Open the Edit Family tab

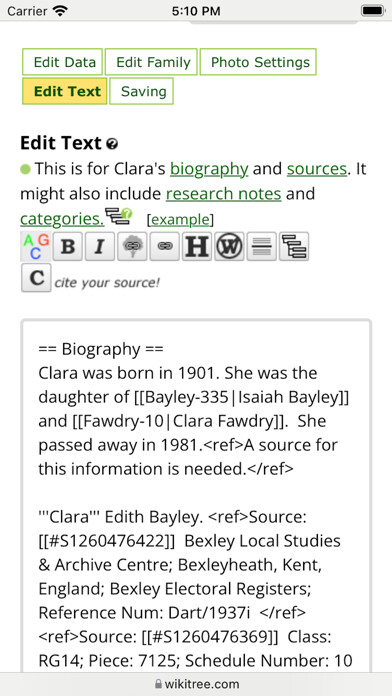tap(151, 62)
